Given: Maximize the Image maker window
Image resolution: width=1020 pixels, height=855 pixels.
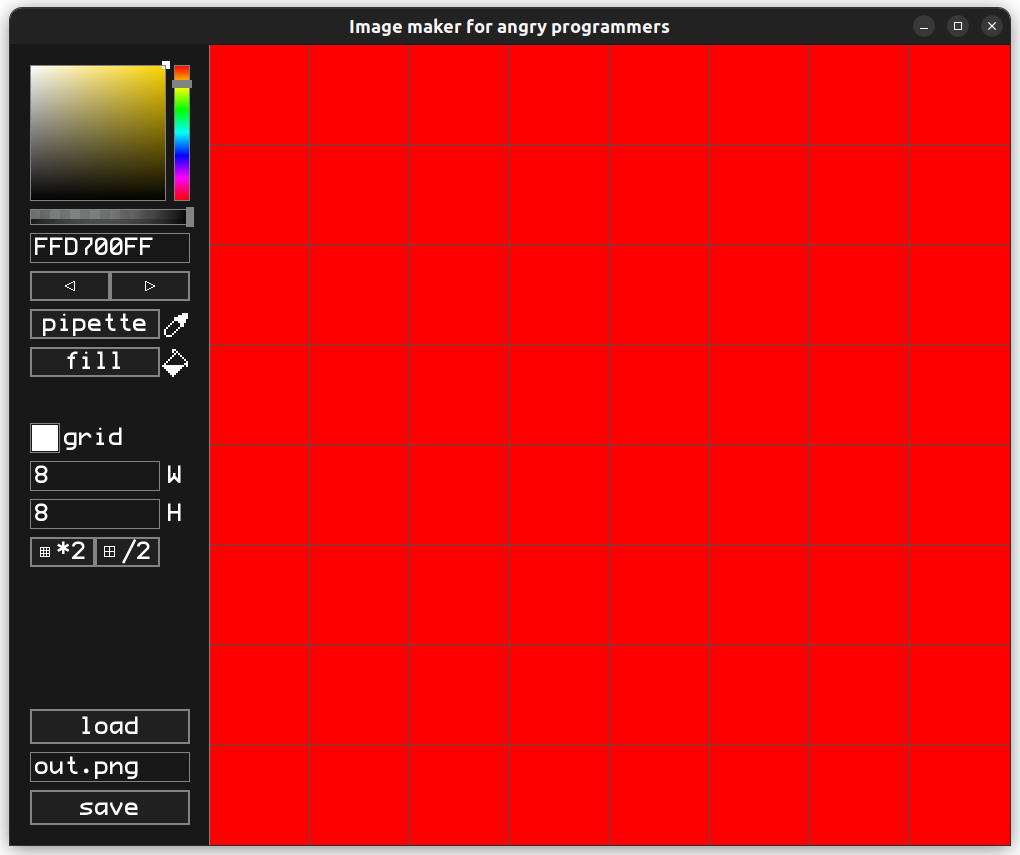Looking at the screenshot, I should (958, 27).
